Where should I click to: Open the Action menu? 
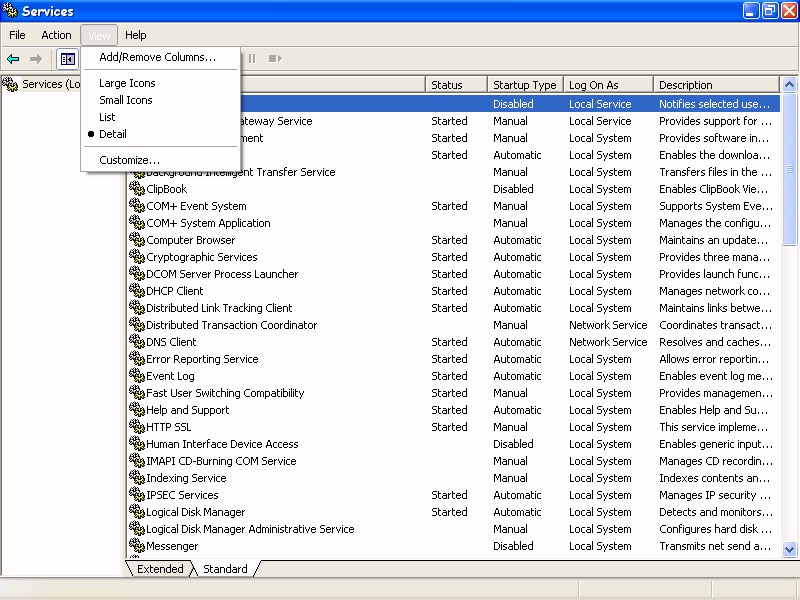(56, 35)
